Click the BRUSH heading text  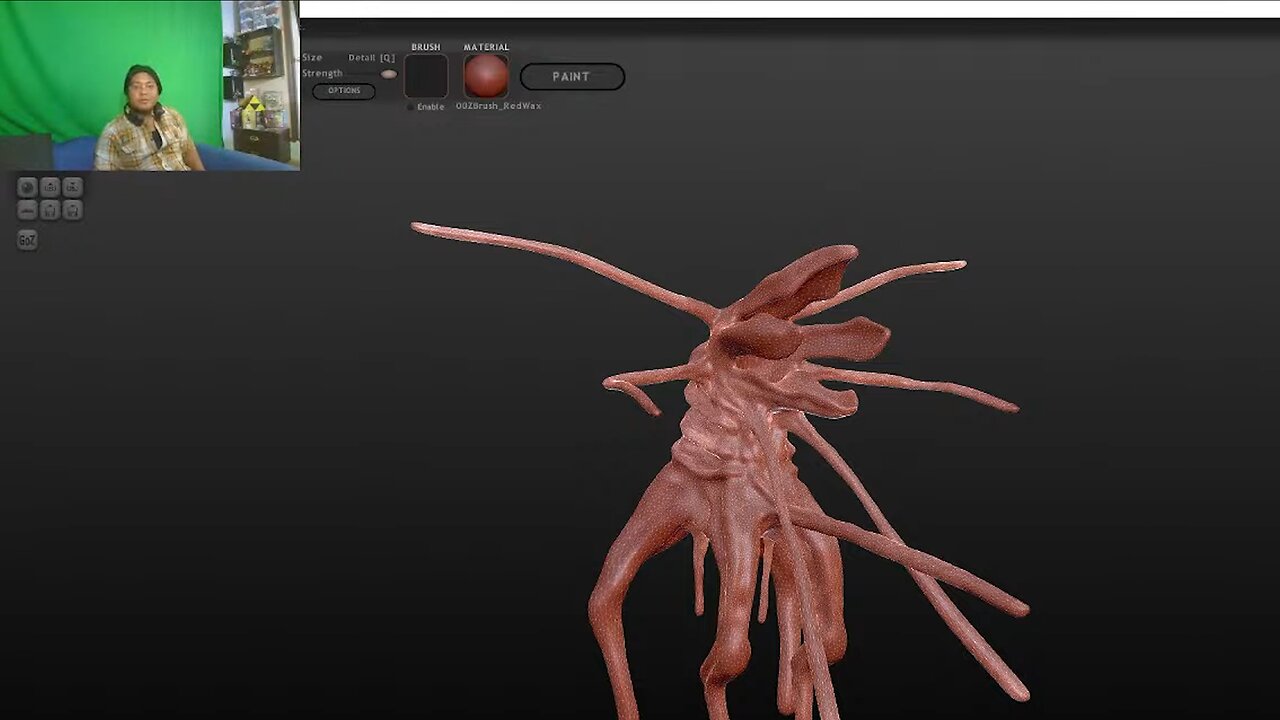426,47
